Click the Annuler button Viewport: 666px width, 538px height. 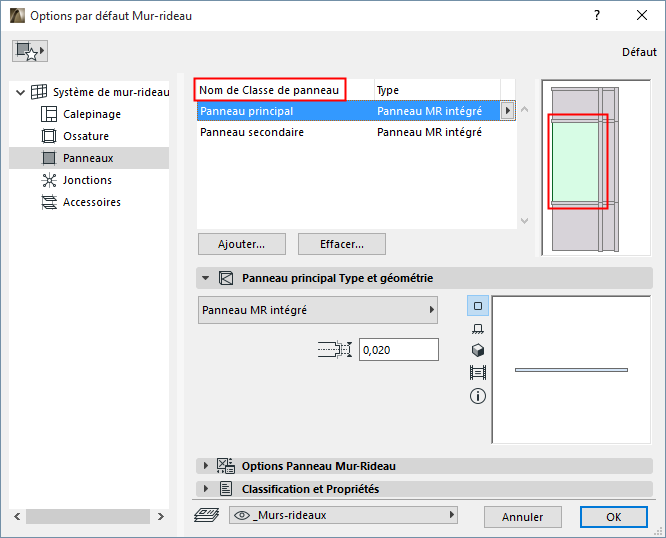coord(522,517)
